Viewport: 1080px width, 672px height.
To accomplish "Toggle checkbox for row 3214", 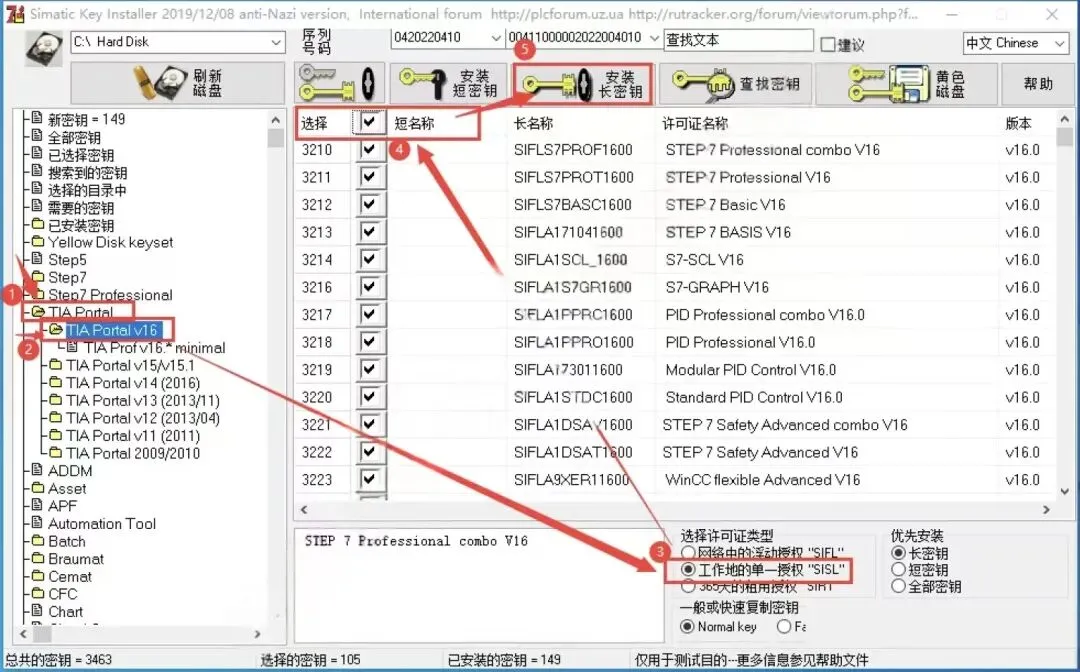I will [x=370, y=260].
